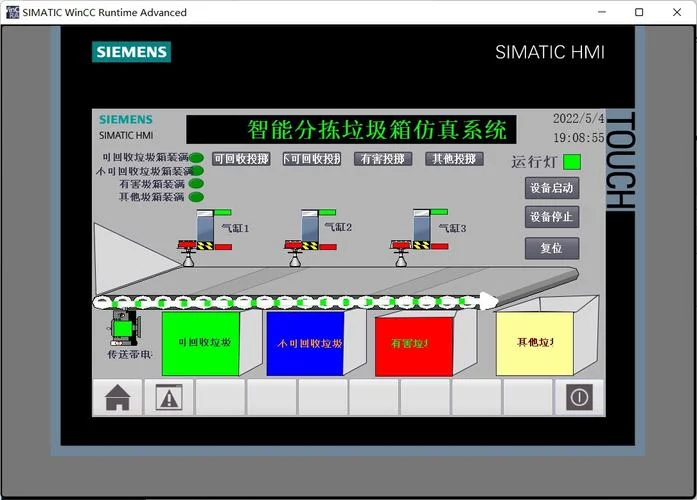Click the yellow 其他垃圾 bin
This screenshot has height=500, width=697.
[535, 344]
